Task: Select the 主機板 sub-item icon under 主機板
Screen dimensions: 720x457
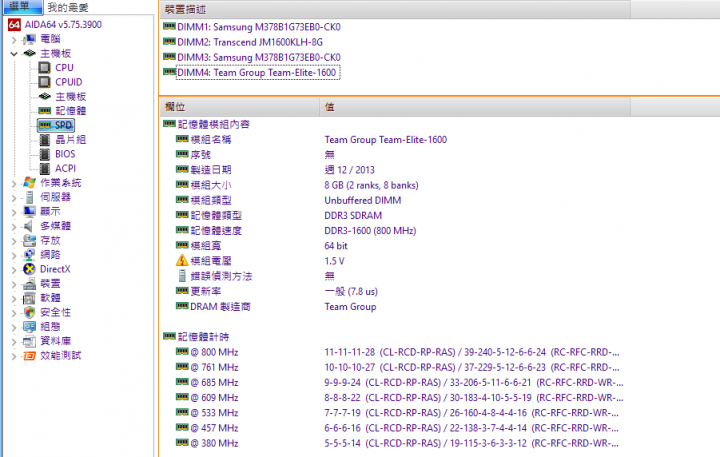Action: pos(45,96)
